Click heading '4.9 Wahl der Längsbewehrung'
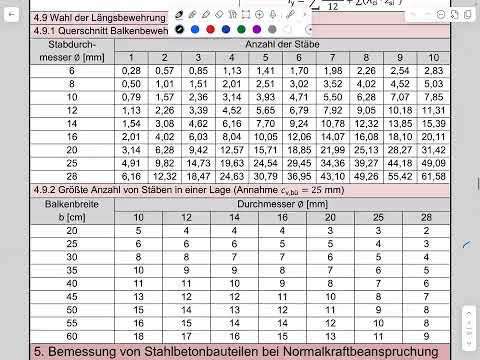 click(x=99, y=18)
